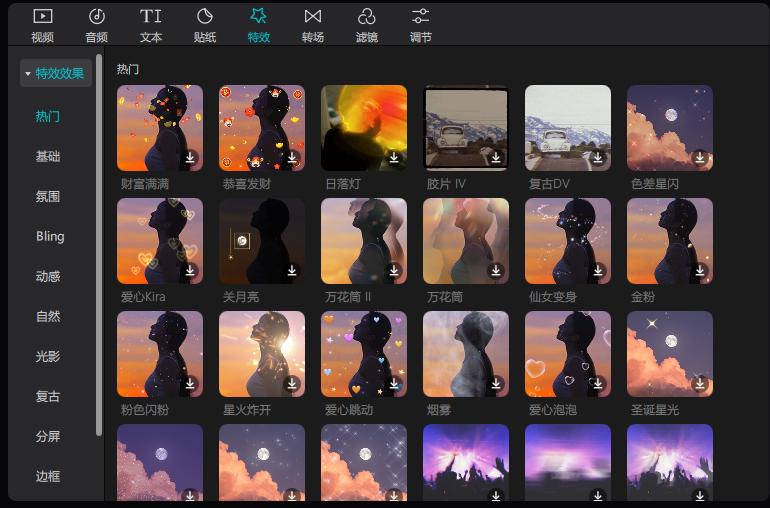Preview the 恭喜发财 effect thumbnail
The image size is (770, 508).
pos(262,128)
